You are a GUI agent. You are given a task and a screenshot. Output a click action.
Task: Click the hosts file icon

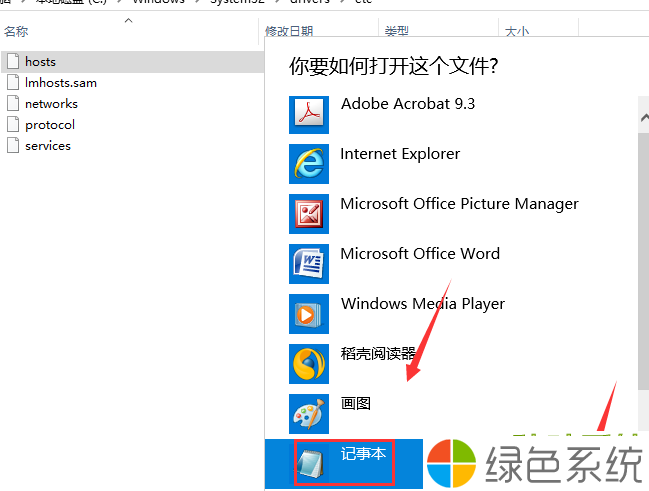click(13, 61)
